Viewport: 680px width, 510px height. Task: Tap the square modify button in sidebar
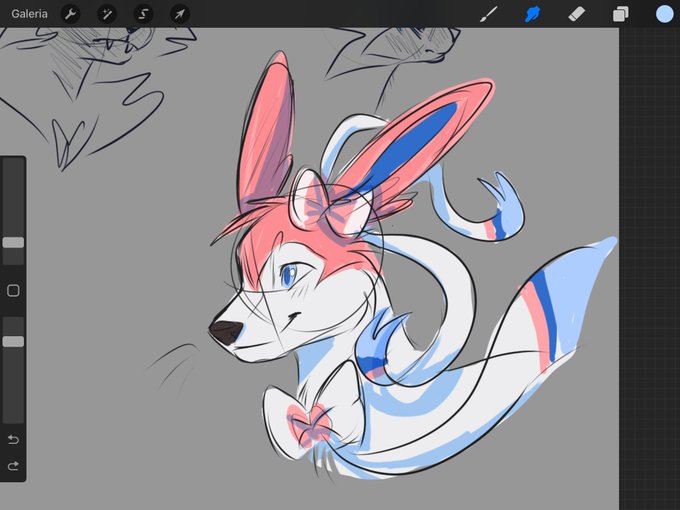pyautogui.click(x=13, y=290)
